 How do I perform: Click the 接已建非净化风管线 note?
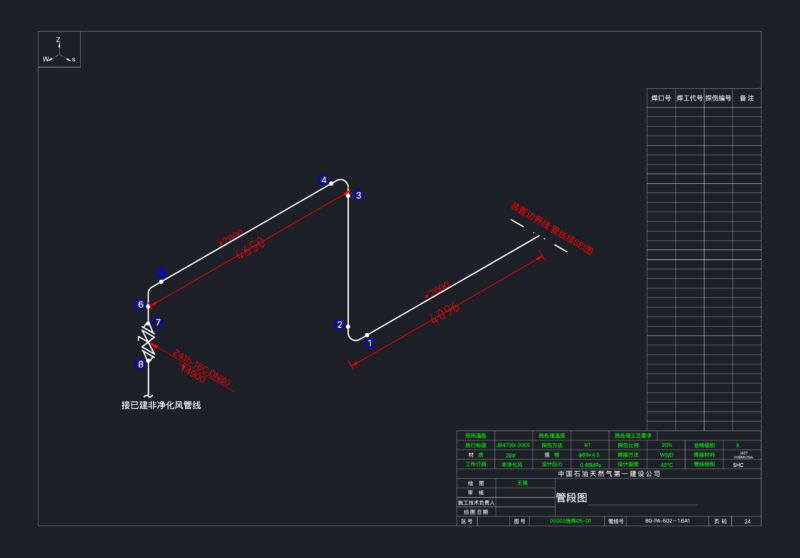pos(161,405)
